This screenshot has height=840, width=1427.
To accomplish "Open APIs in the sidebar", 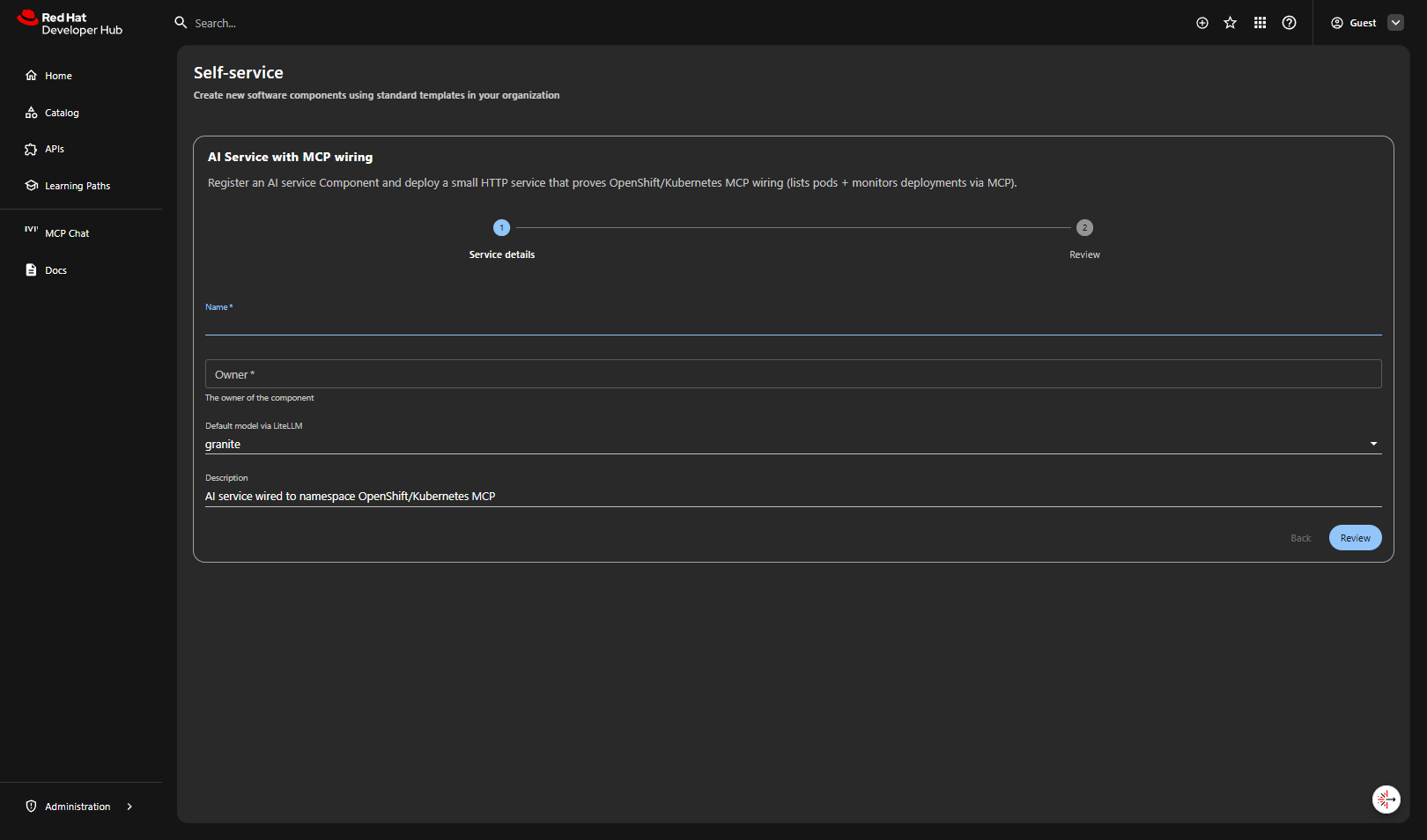I will pos(55,149).
